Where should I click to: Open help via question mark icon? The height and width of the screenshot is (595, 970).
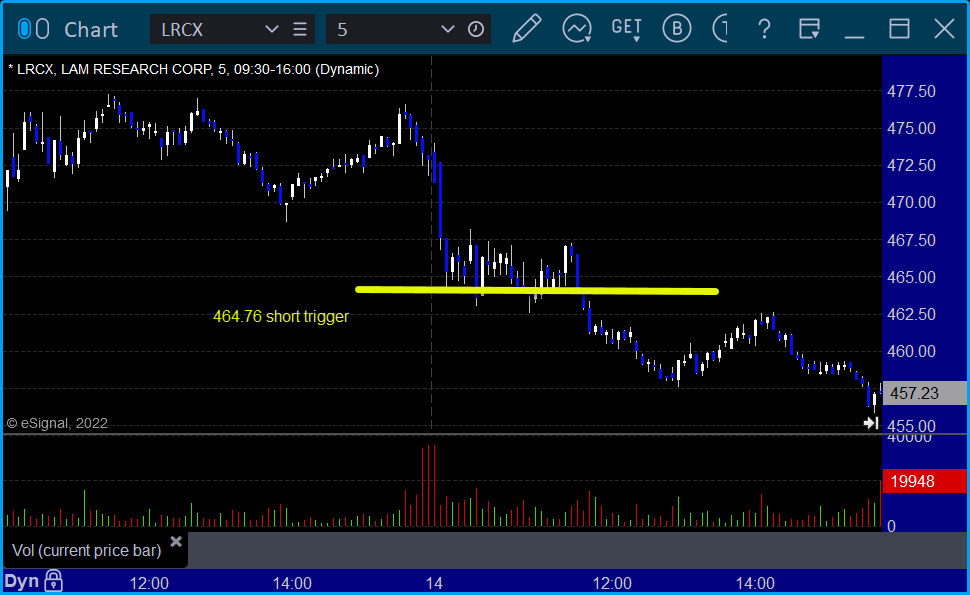pyautogui.click(x=764, y=28)
